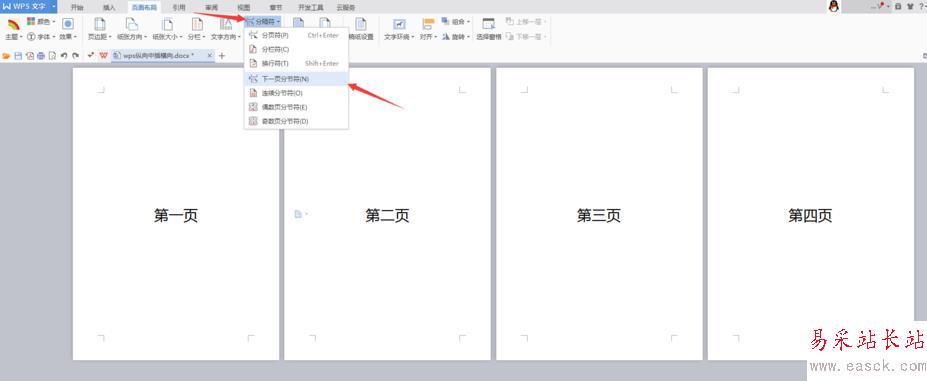927x381 pixels.
Task: Switch to the 视图 ribbon tab
Action: click(x=244, y=7)
